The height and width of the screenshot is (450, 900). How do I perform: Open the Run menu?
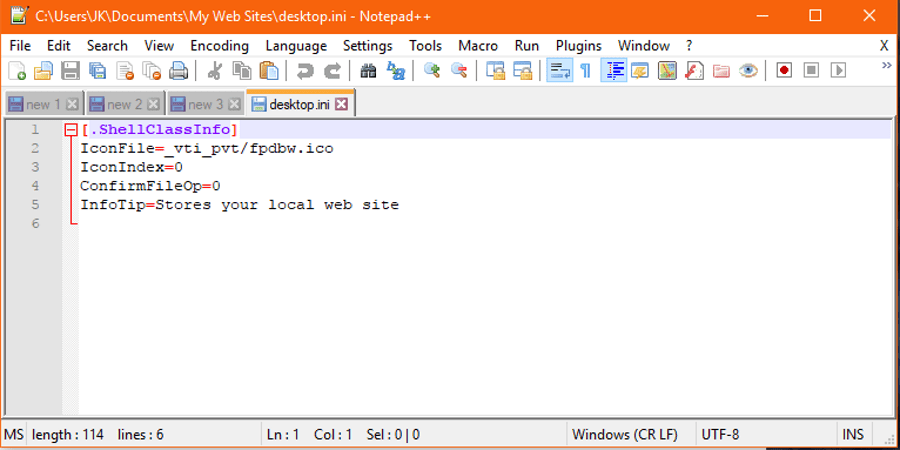527,46
